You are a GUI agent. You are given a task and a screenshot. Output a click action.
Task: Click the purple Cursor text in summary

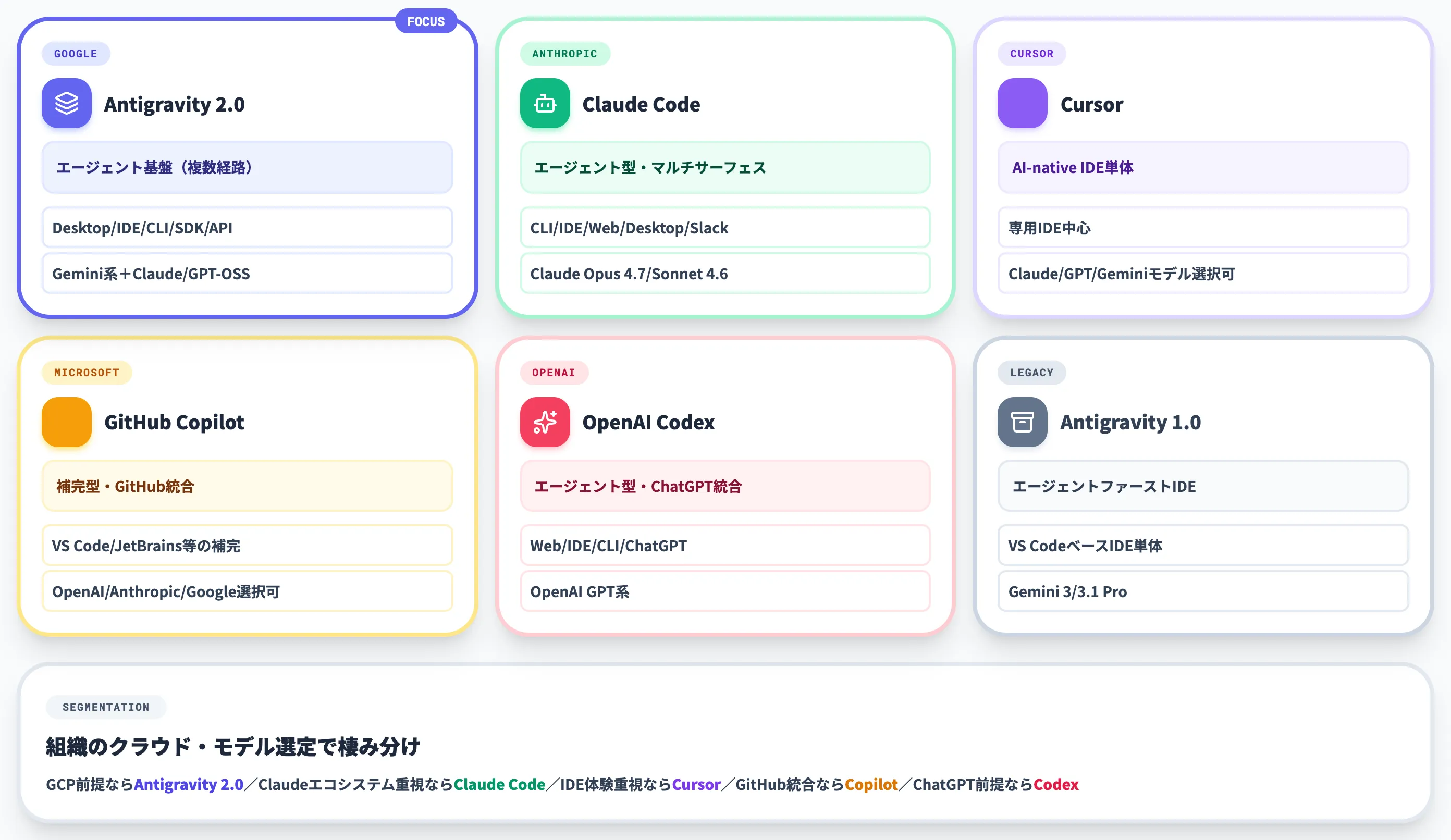pos(696,784)
